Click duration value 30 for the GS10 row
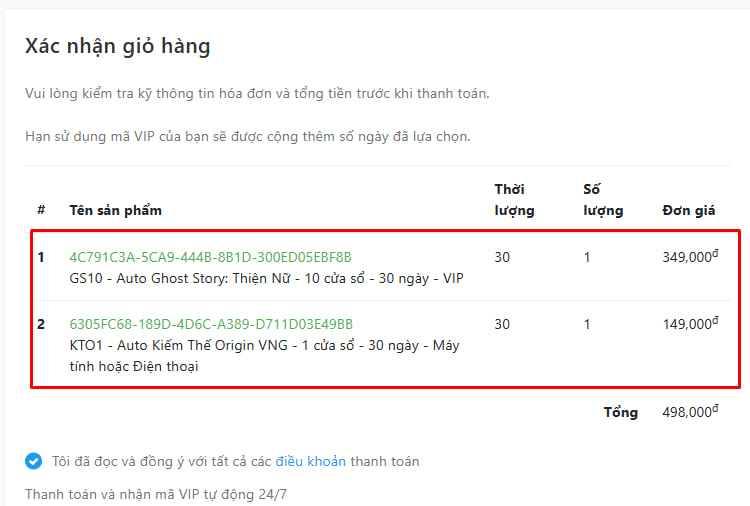 [x=502, y=257]
